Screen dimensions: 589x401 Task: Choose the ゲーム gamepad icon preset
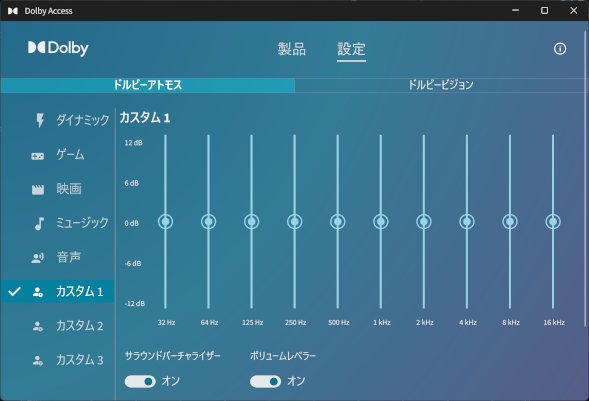[38, 156]
